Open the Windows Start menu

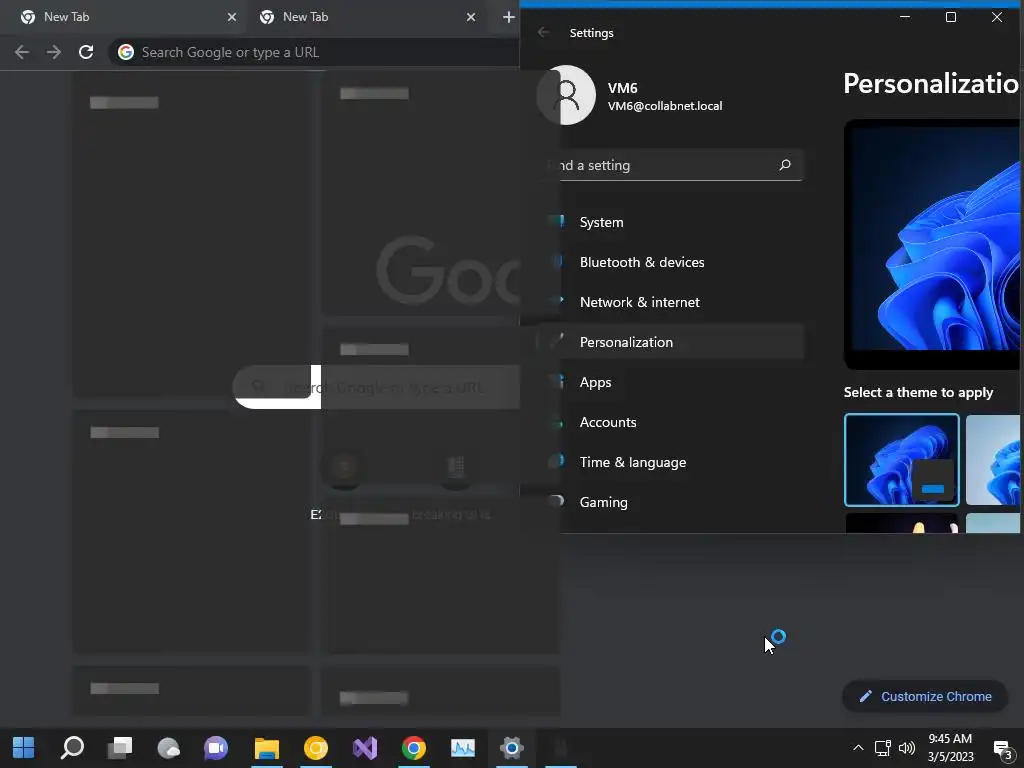24,748
